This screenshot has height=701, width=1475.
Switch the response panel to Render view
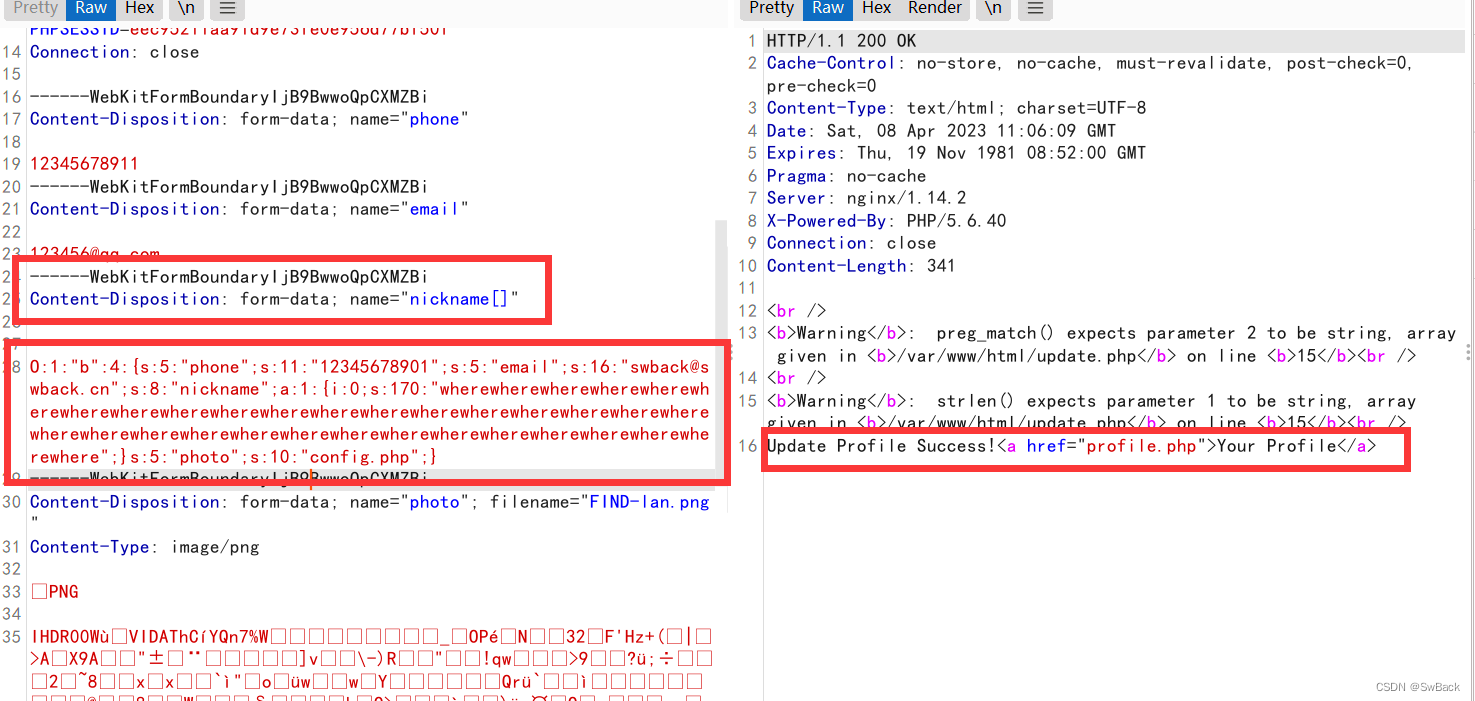tap(935, 9)
